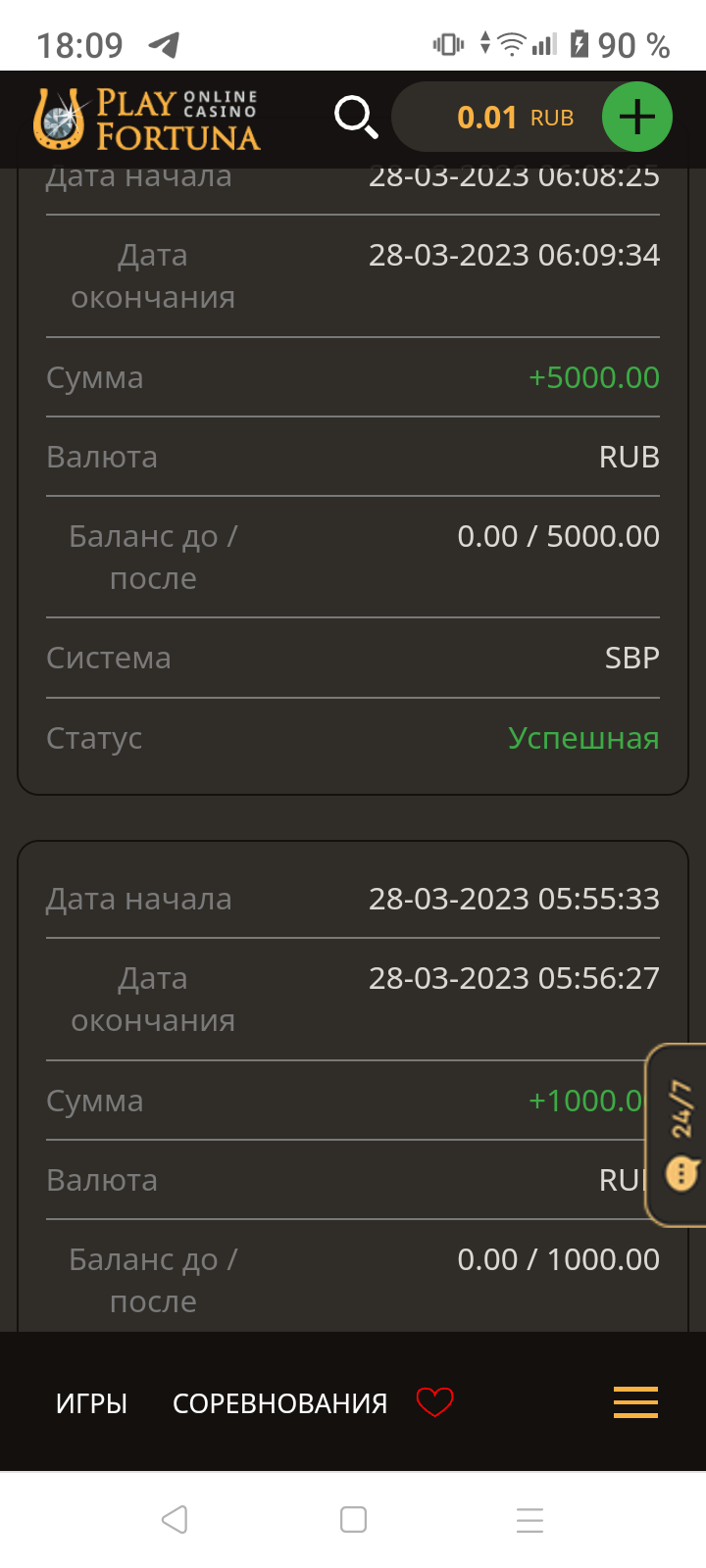Select the +5000.00 transaction amount
This screenshot has width=706, height=1568.
(593, 377)
